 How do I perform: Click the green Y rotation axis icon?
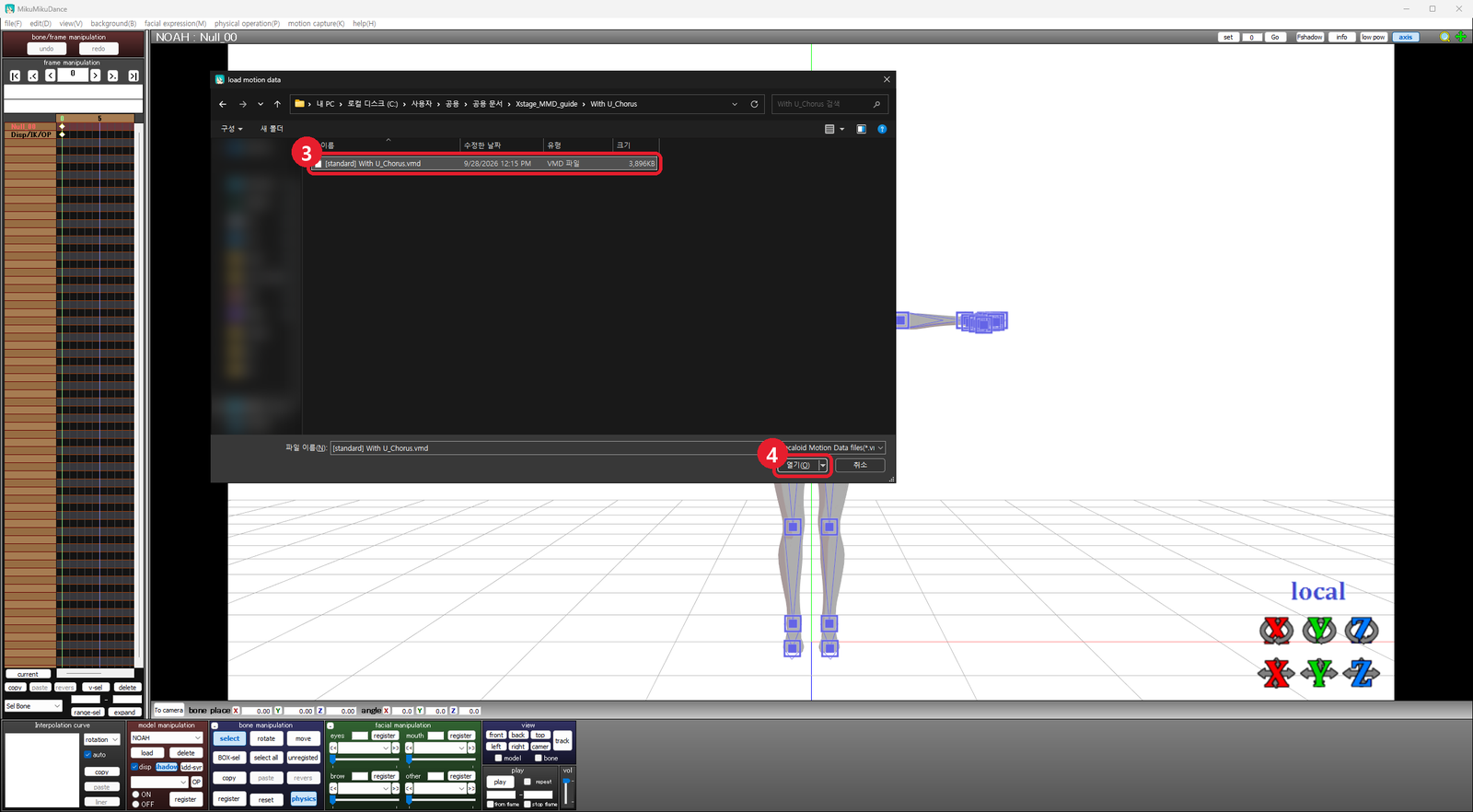(1319, 631)
